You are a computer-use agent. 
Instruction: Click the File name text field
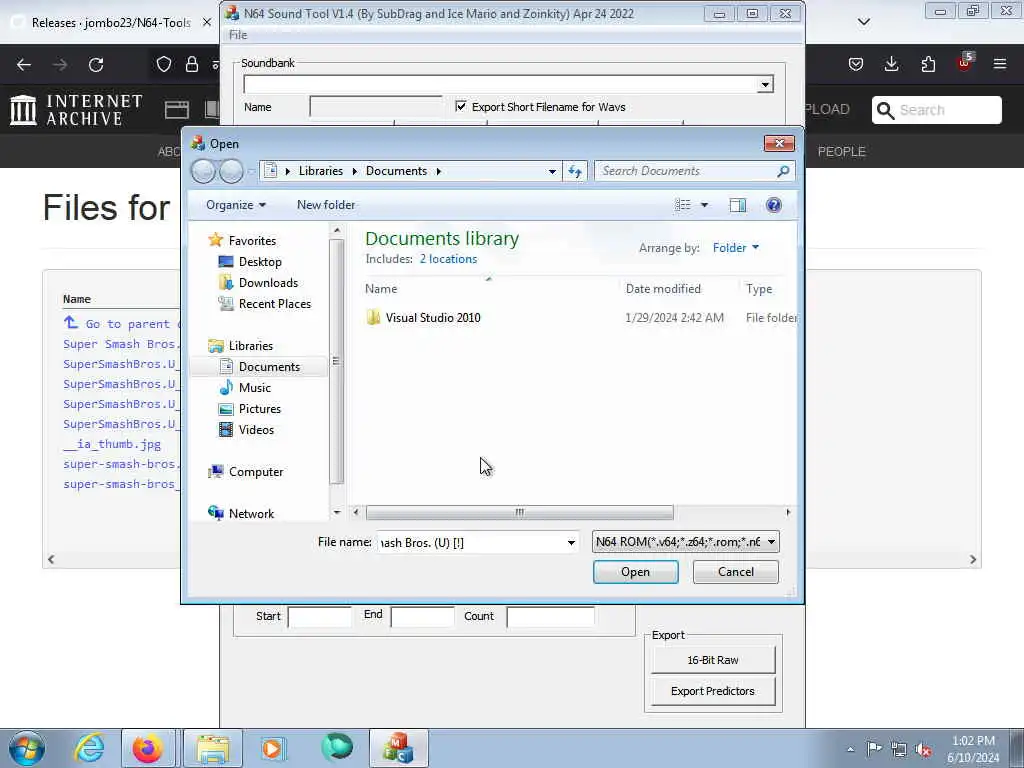tap(470, 543)
